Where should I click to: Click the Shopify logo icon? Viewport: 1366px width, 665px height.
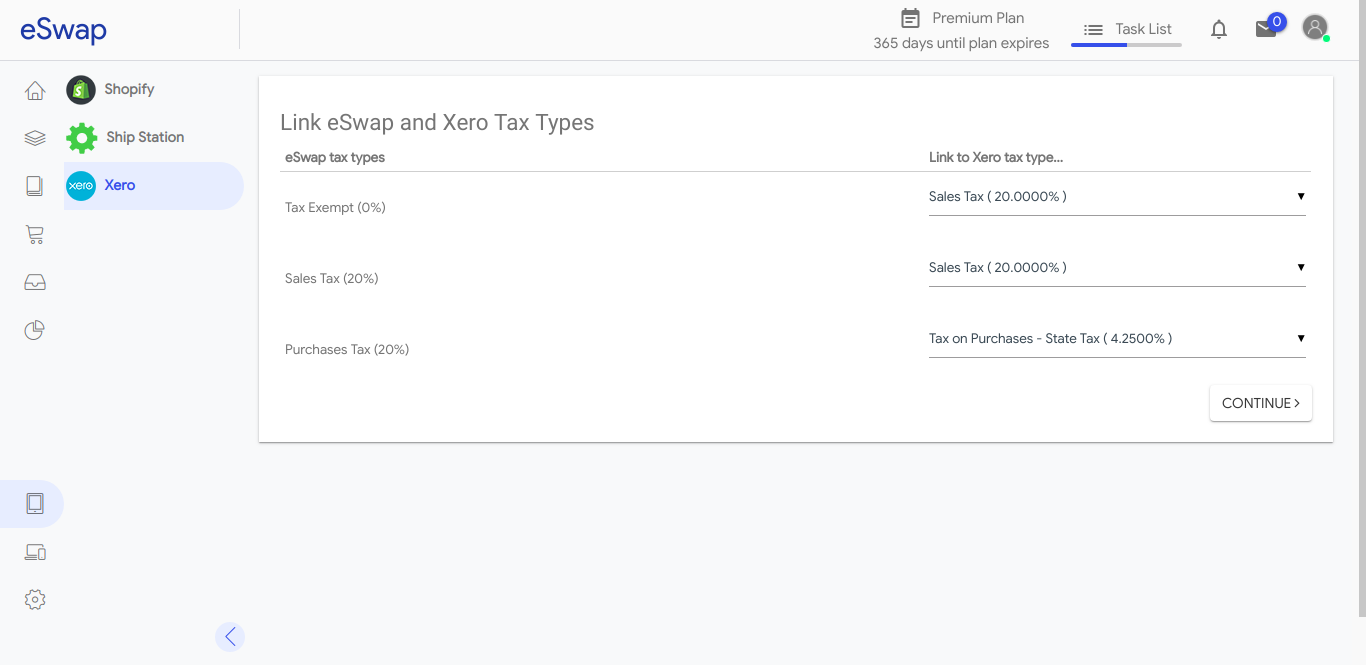81,90
